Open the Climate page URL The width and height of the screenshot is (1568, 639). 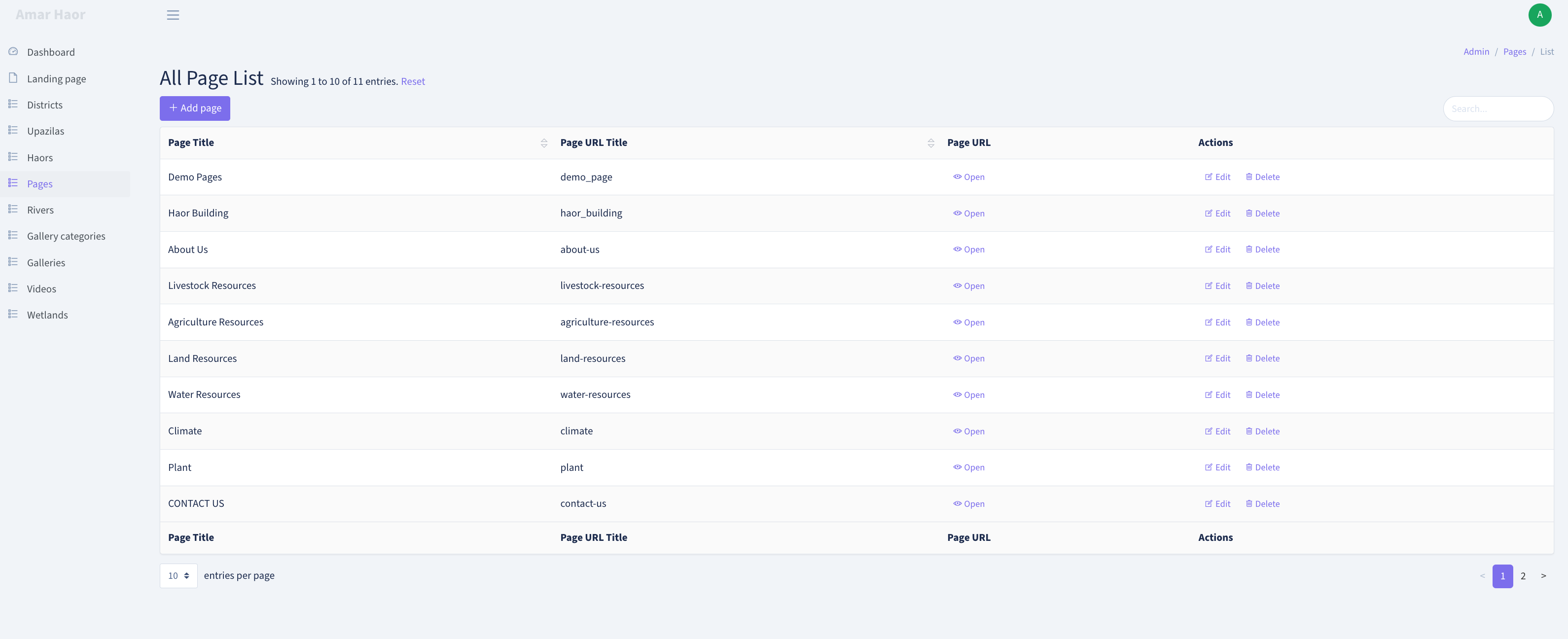(968, 431)
